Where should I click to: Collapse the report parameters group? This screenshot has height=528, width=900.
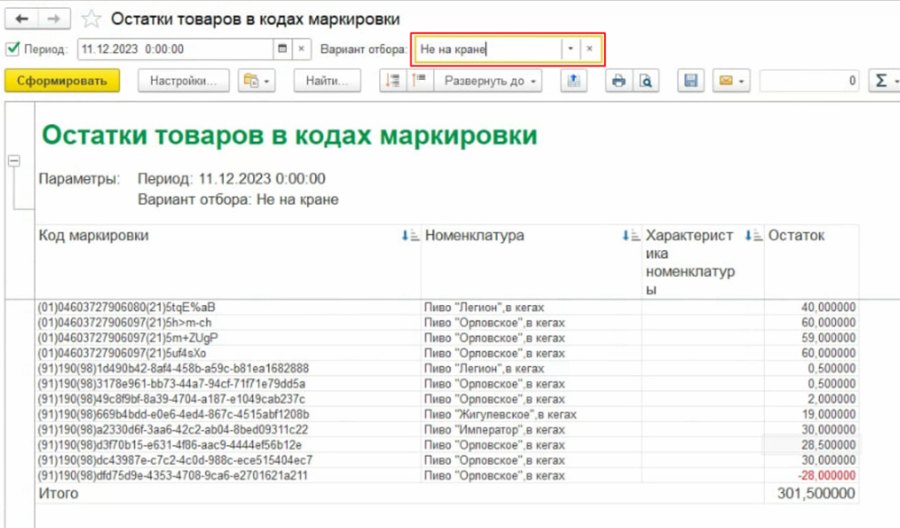point(14,161)
